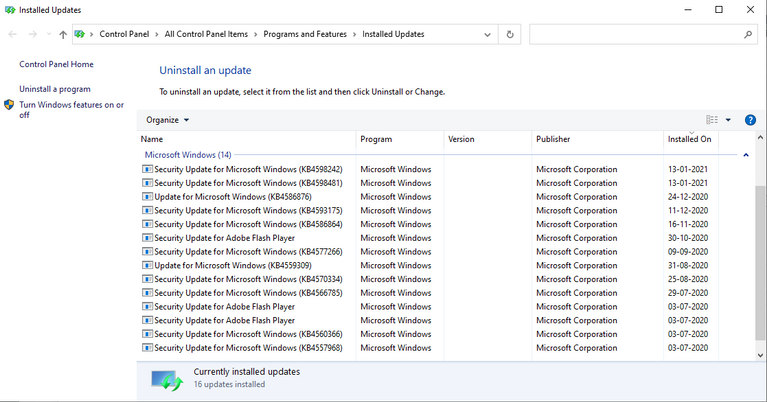The width and height of the screenshot is (767, 402).
Task: Click the search magnifier icon
Action: pos(748,35)
